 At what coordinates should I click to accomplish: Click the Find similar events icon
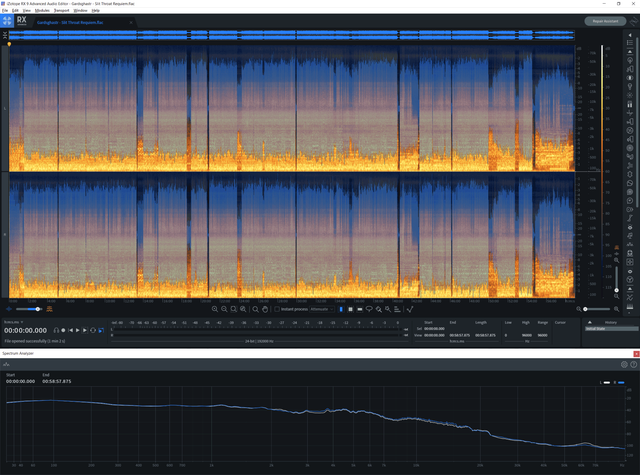(397, 309)
